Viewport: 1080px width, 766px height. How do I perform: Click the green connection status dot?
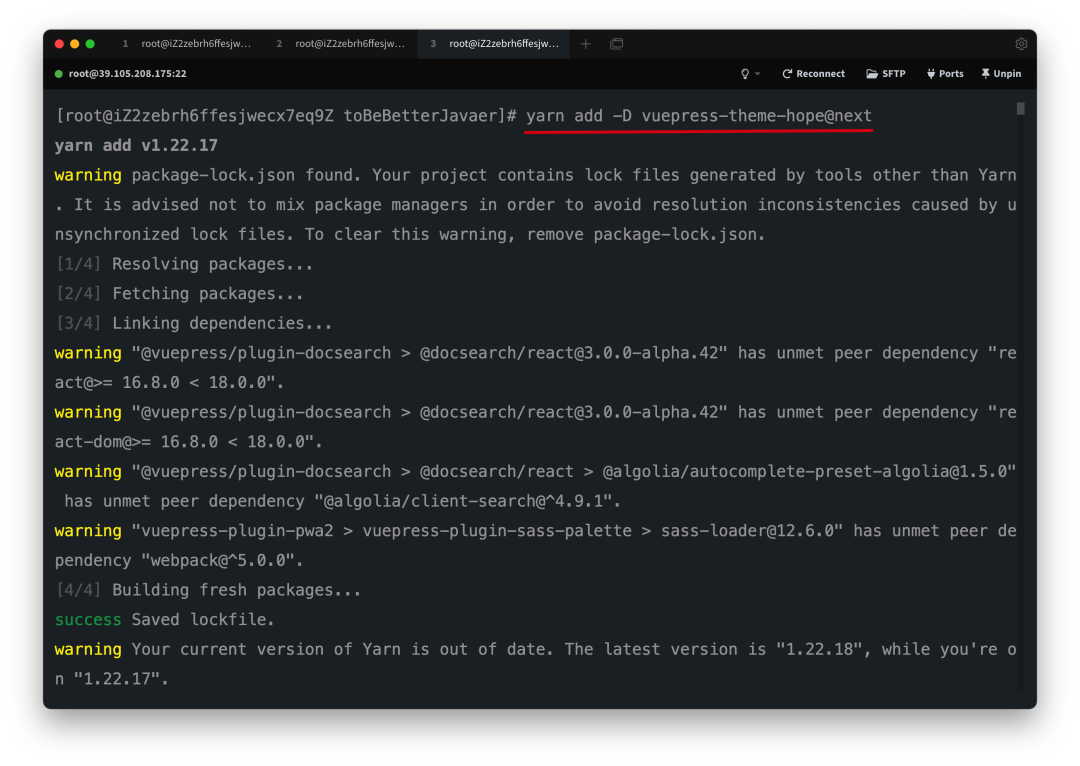coord(59,74)
